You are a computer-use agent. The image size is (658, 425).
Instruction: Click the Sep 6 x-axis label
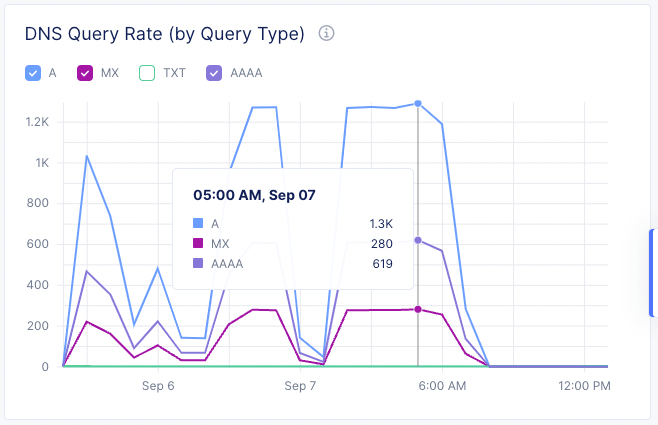(158, 385)
